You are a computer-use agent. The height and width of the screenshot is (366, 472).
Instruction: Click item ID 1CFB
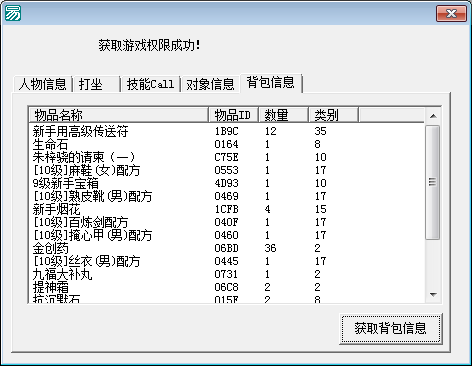tap(227, 209)
